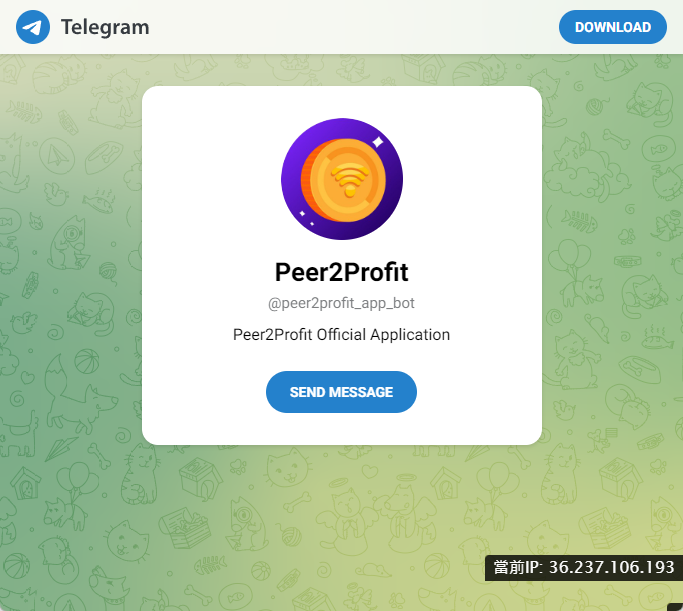Click the 當前IP label overlay
This screenshot has height=611, width=683.
coord(518,567)
